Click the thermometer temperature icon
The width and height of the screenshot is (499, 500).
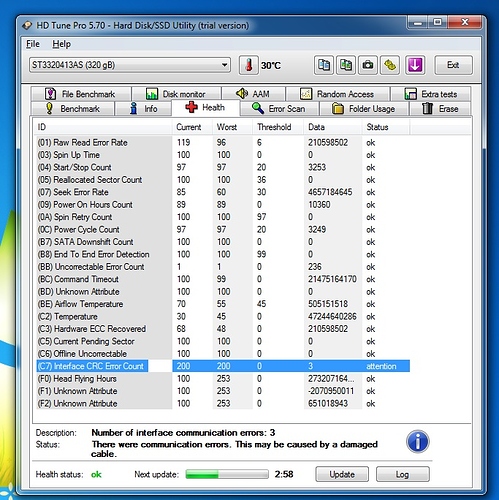[x=249, y=65]
